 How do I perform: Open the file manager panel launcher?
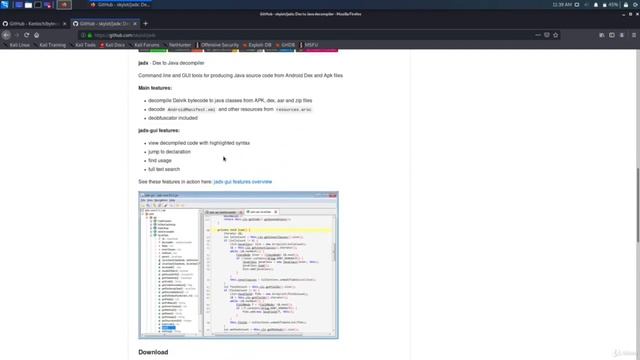[x=28, y=5]
